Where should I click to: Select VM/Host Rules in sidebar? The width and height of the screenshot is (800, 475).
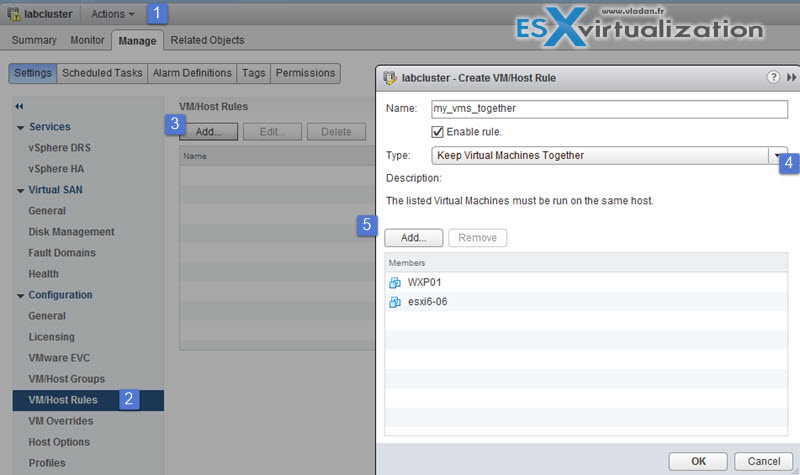tap(88, 400)
